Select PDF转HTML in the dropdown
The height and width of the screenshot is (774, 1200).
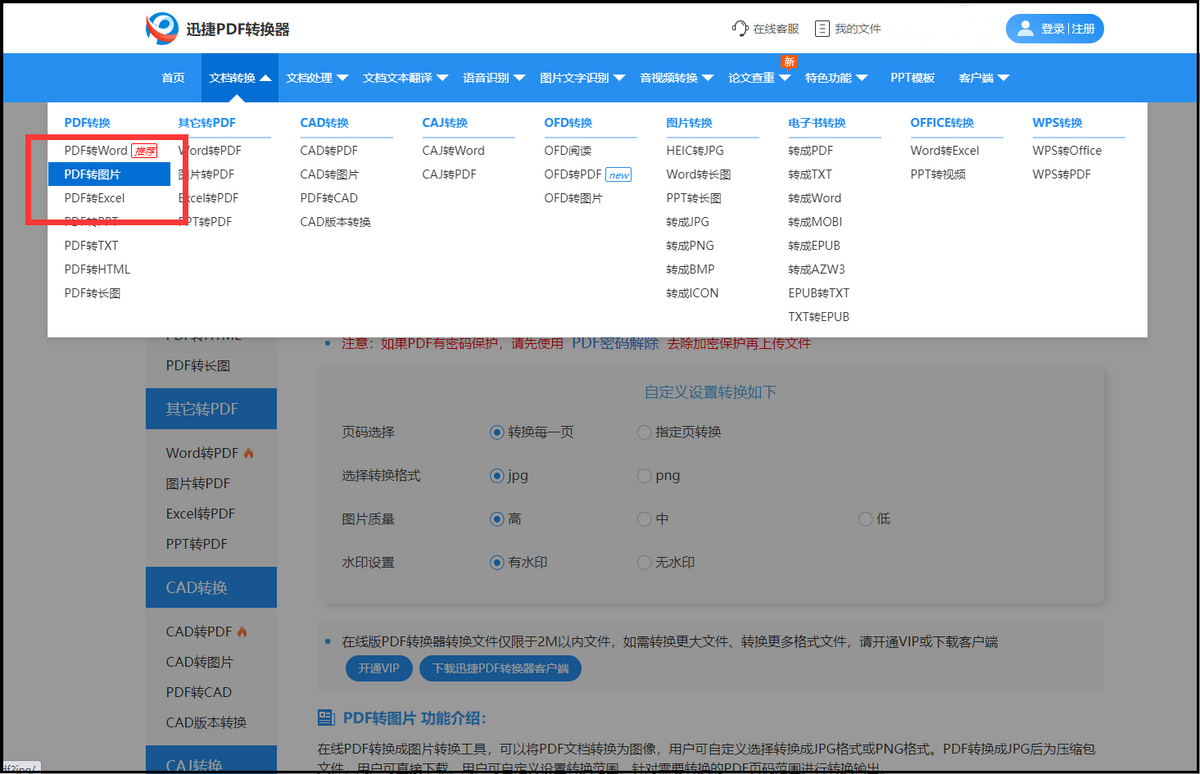point(97,269)
